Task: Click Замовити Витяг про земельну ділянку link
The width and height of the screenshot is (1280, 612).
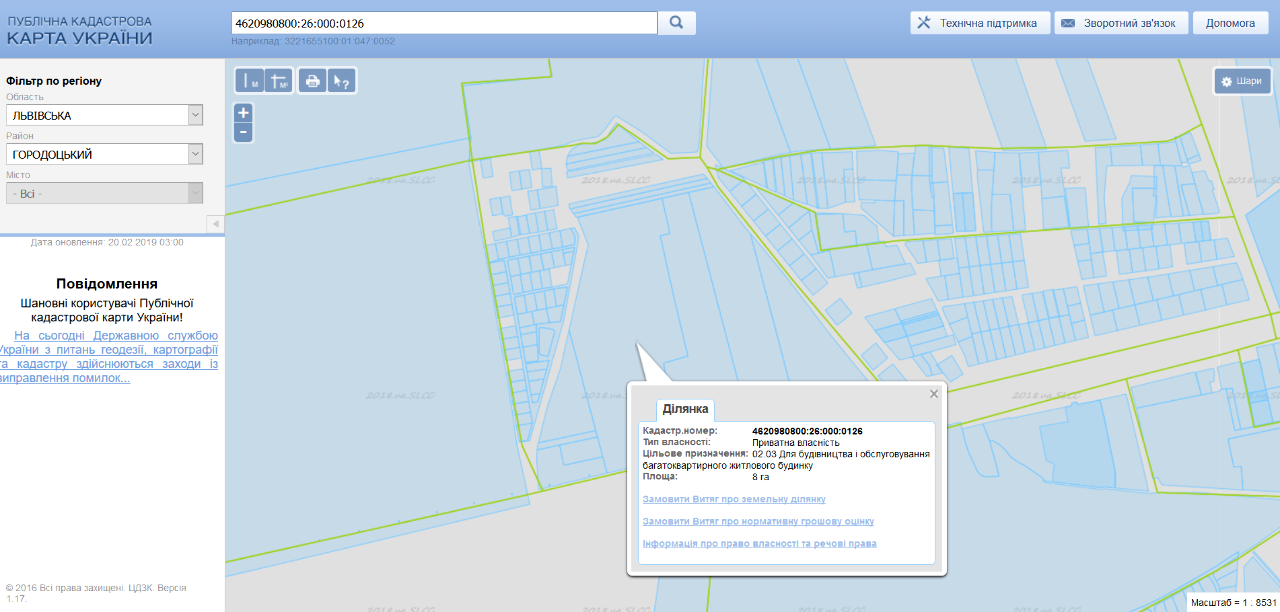Action: pos(734,499)
